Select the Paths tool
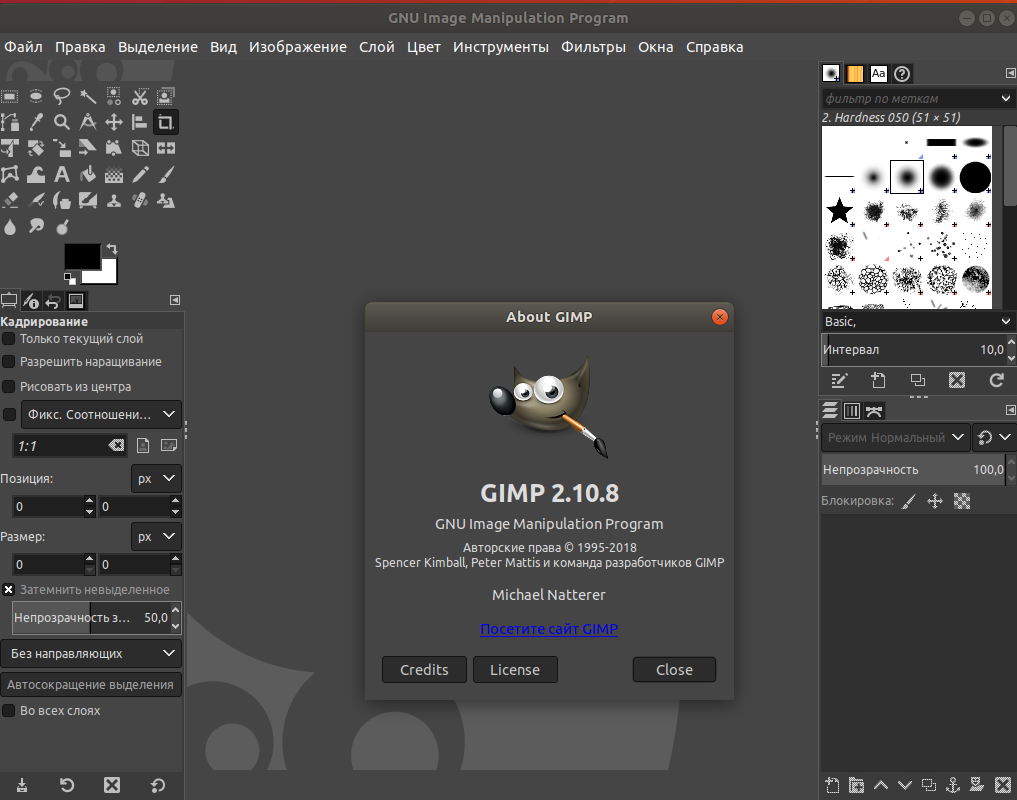Screen dimensions: 1017x800 (10, 122)
